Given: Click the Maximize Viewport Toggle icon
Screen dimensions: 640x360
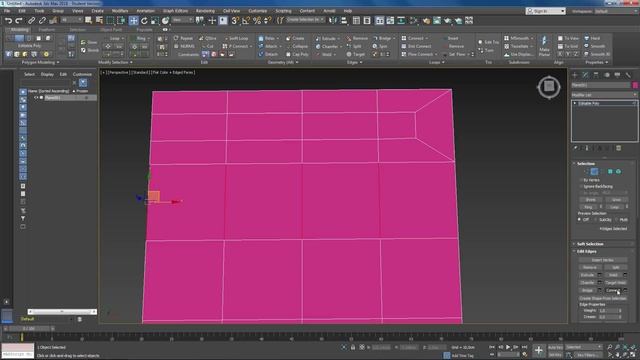Looking at the screenshot, I should click(633, 355).
